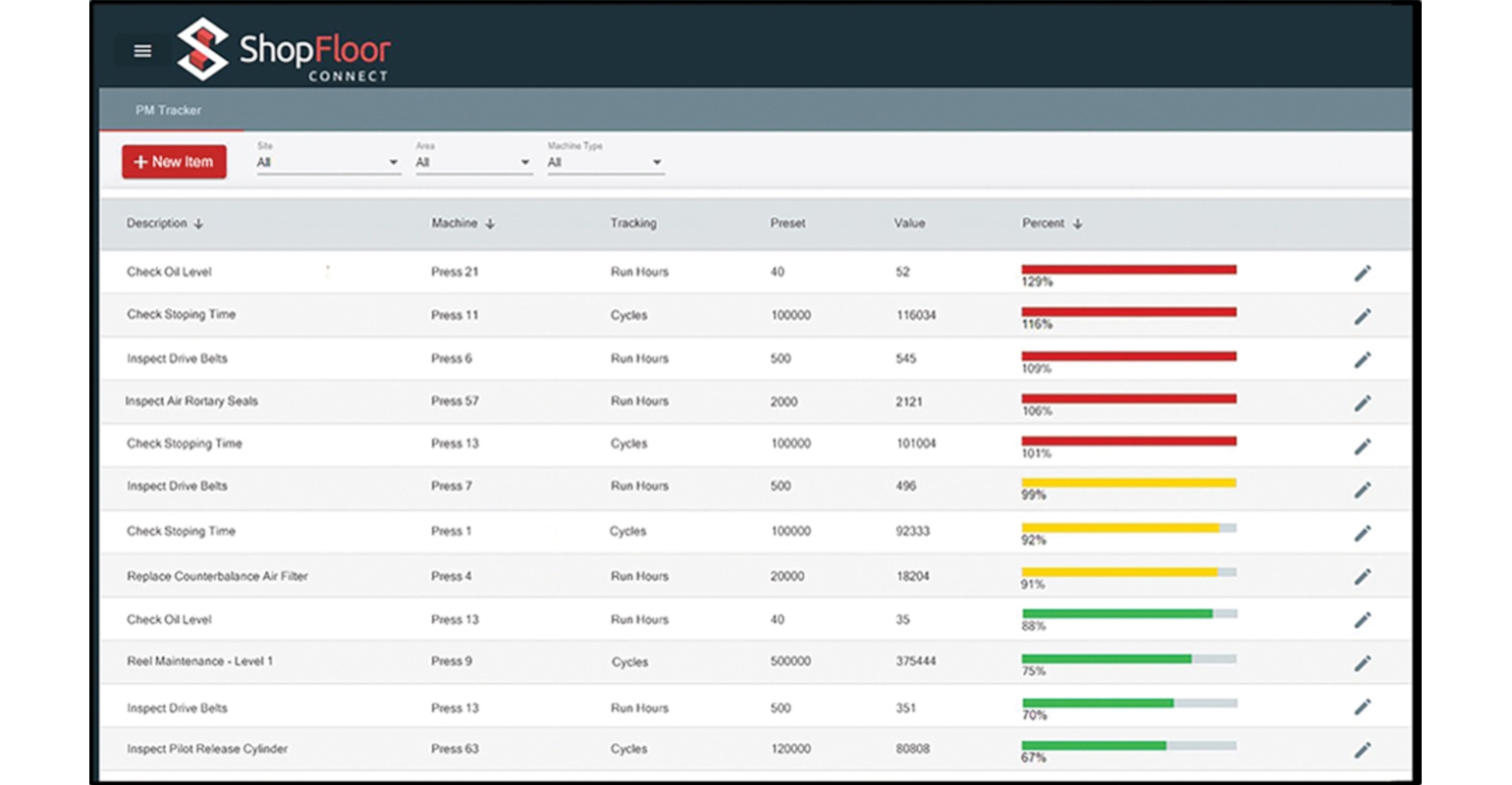This screenshot has height=785, width=1512.
Task: Open edit for Inspect Air Rortary Seals
Action: click(x=1362, y=402)
